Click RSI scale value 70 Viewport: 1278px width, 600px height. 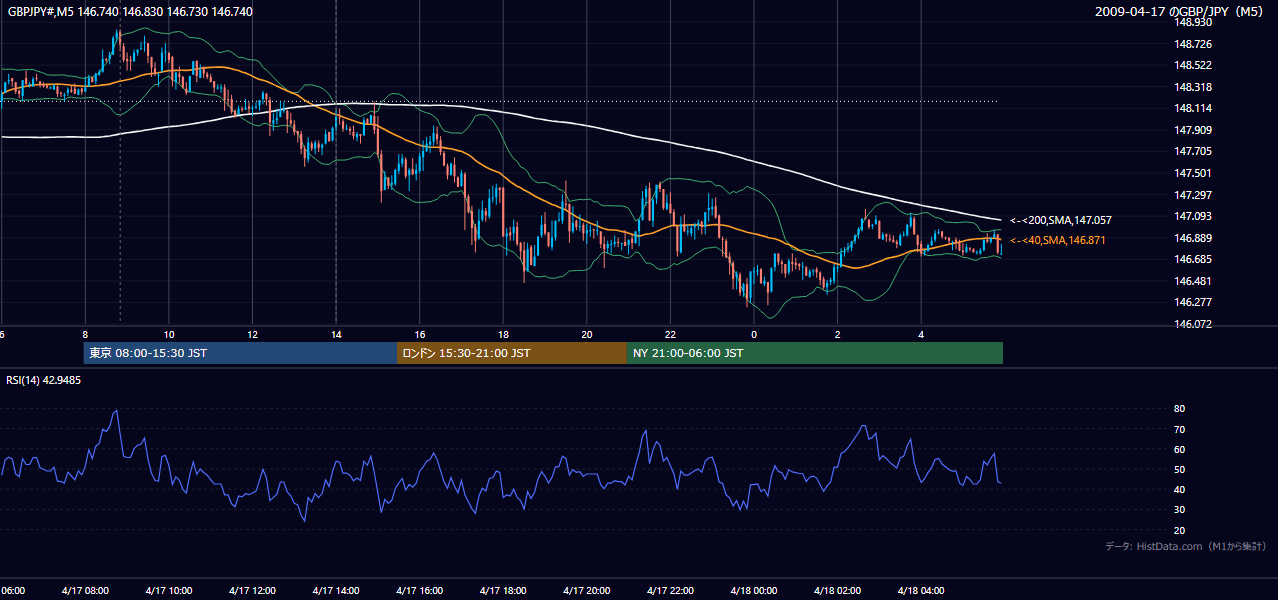1179,429
